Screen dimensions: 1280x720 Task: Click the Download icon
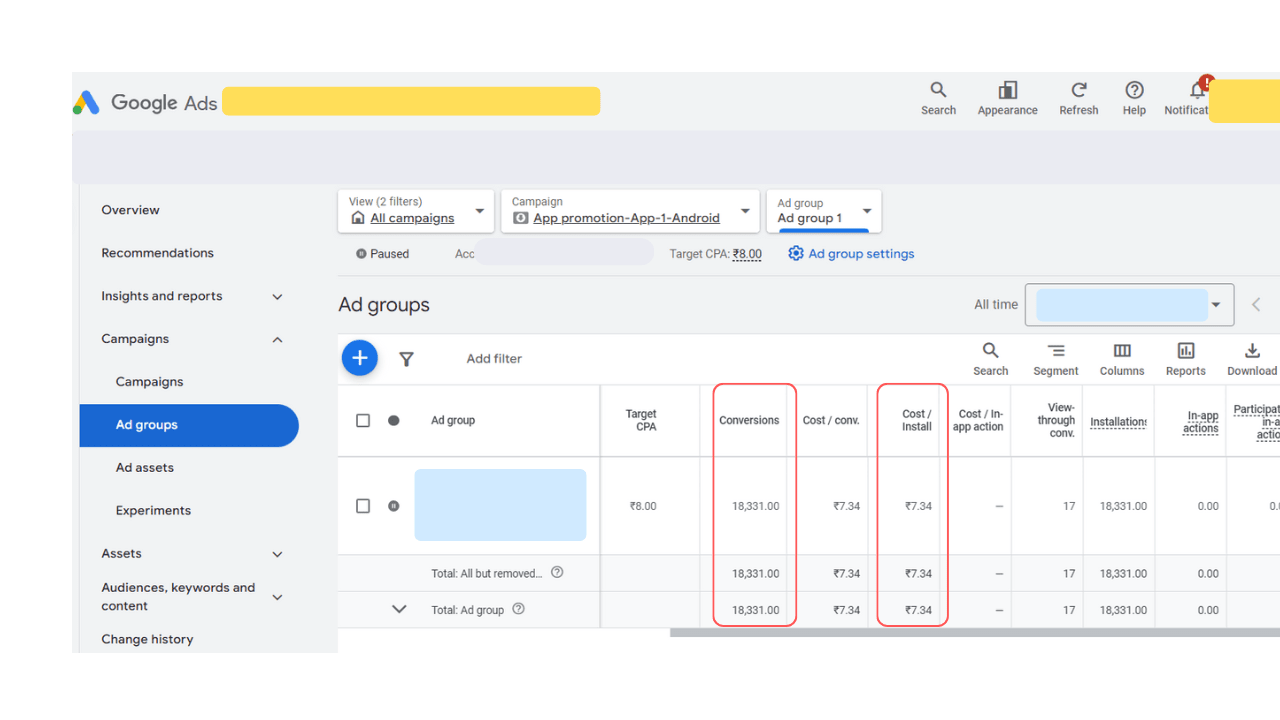coord(1252,352)
